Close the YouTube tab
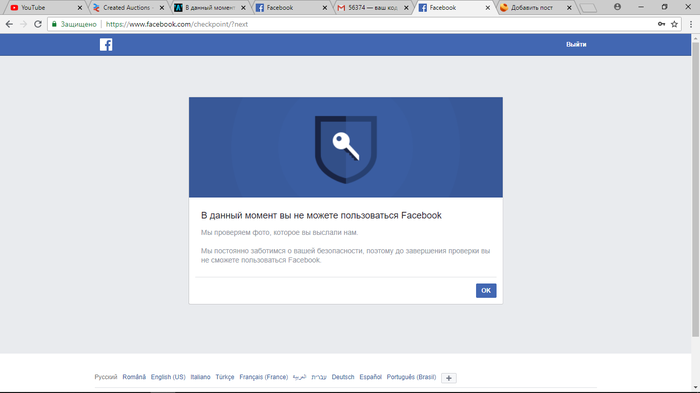The image size is (700, 393). (x=80, y=8)
